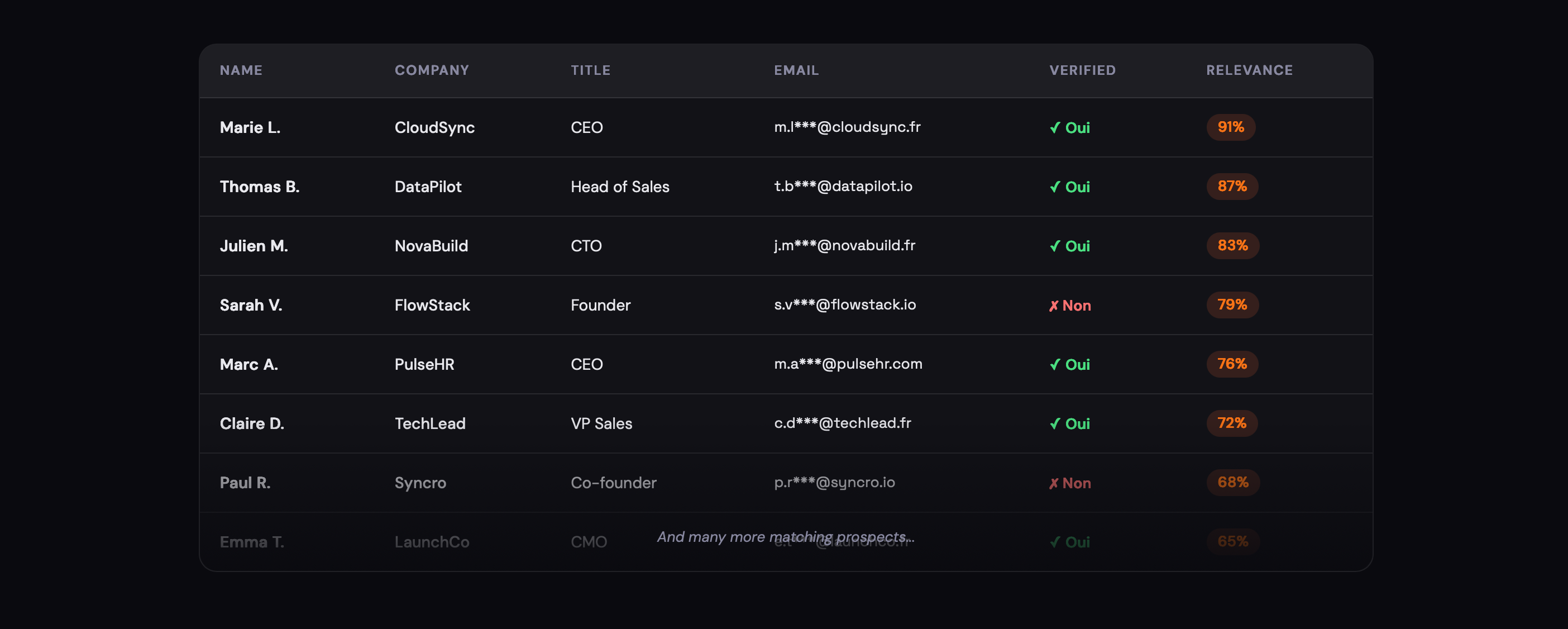Viewport: 1568px width, 629px height.
Task: Select the name Thomas B.
Action: (x=259, y=187)
